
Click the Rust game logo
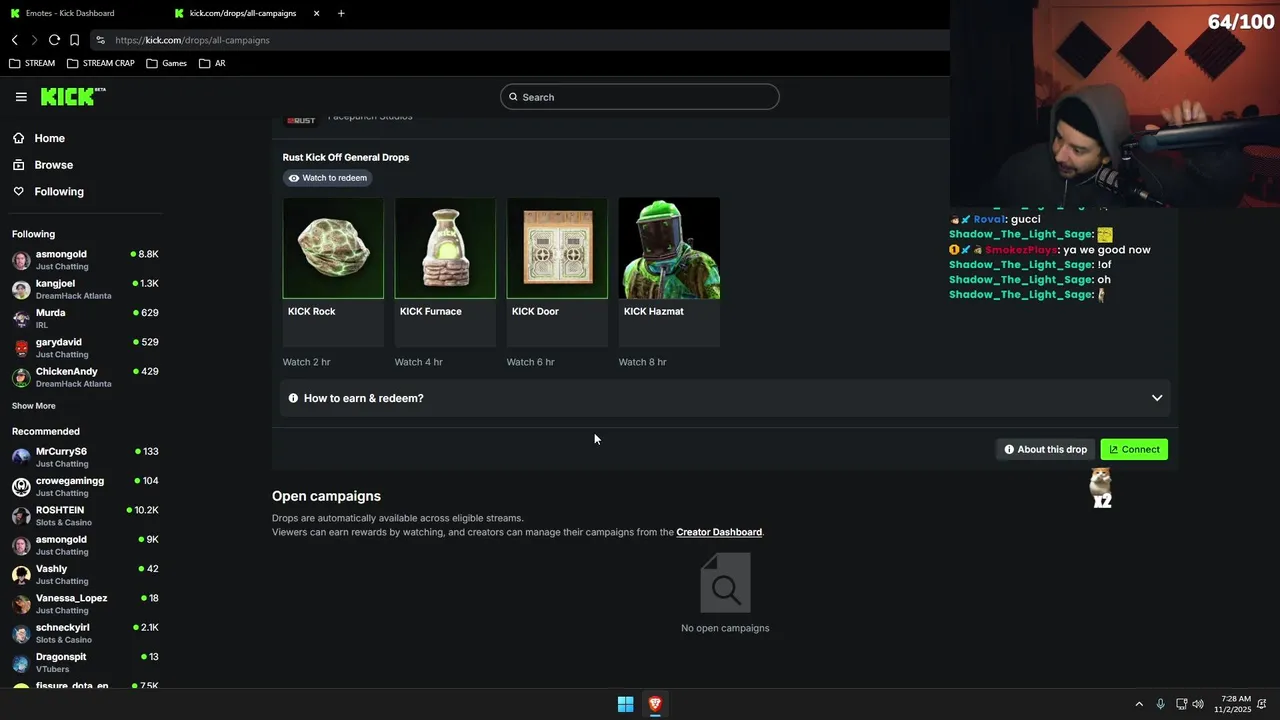(x=301, y=120)
